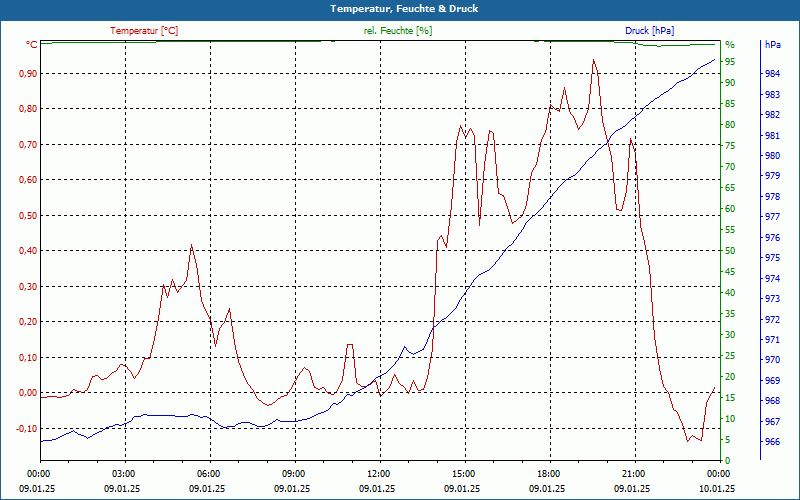Click '980' on the blue pressure axis
Image resolution: width=800 pixels, height=500 pixels.
(x=772, y=156)
